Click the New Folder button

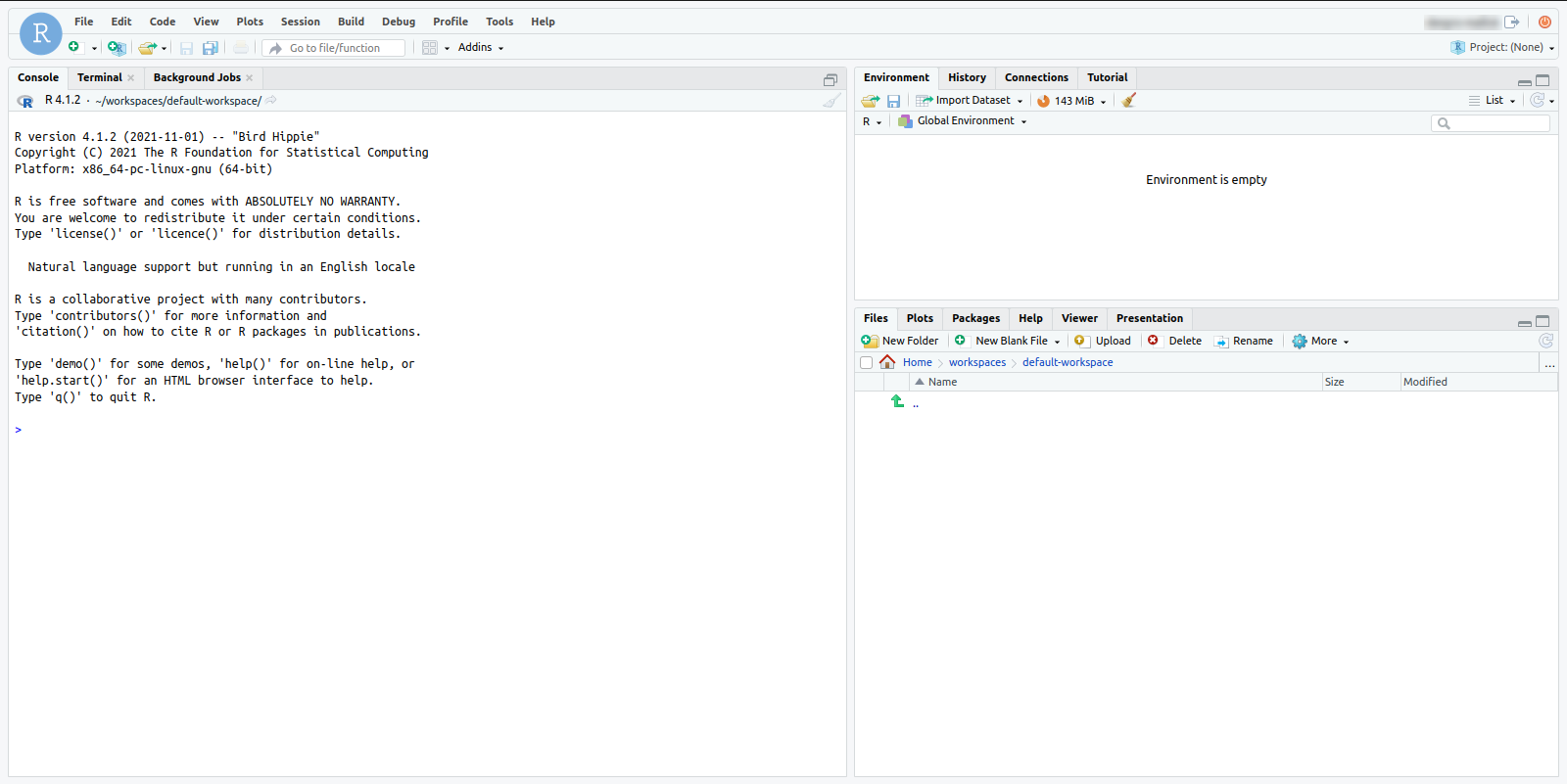(900, 342)
